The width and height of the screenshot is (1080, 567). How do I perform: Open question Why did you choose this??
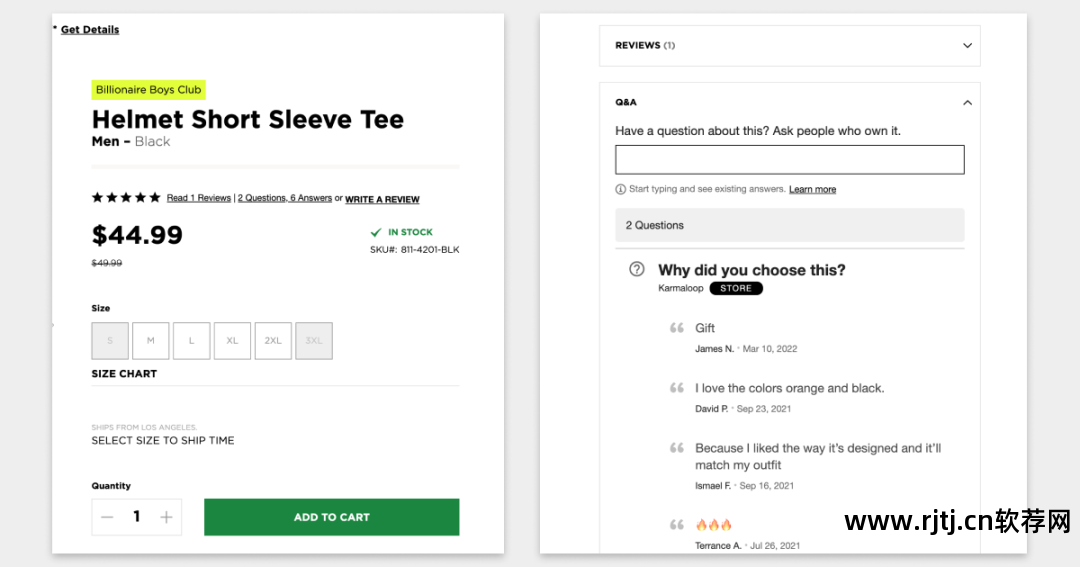(751, 270)
